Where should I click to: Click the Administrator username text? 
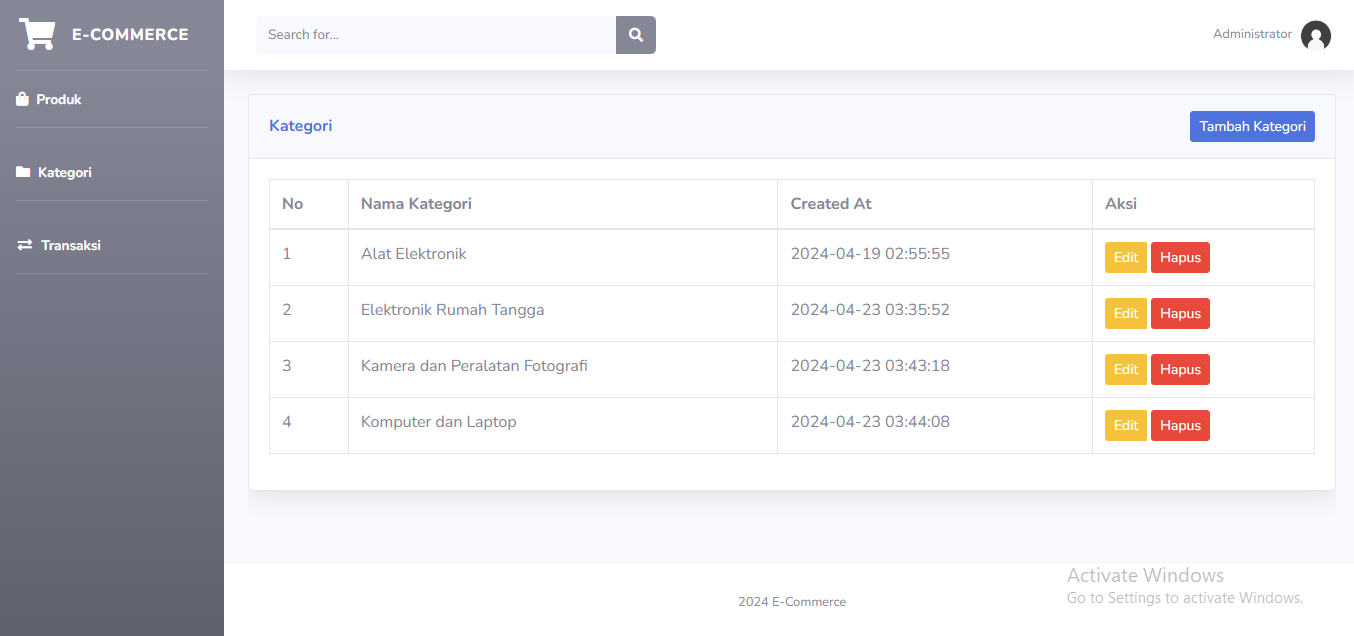coord(1252,34)
